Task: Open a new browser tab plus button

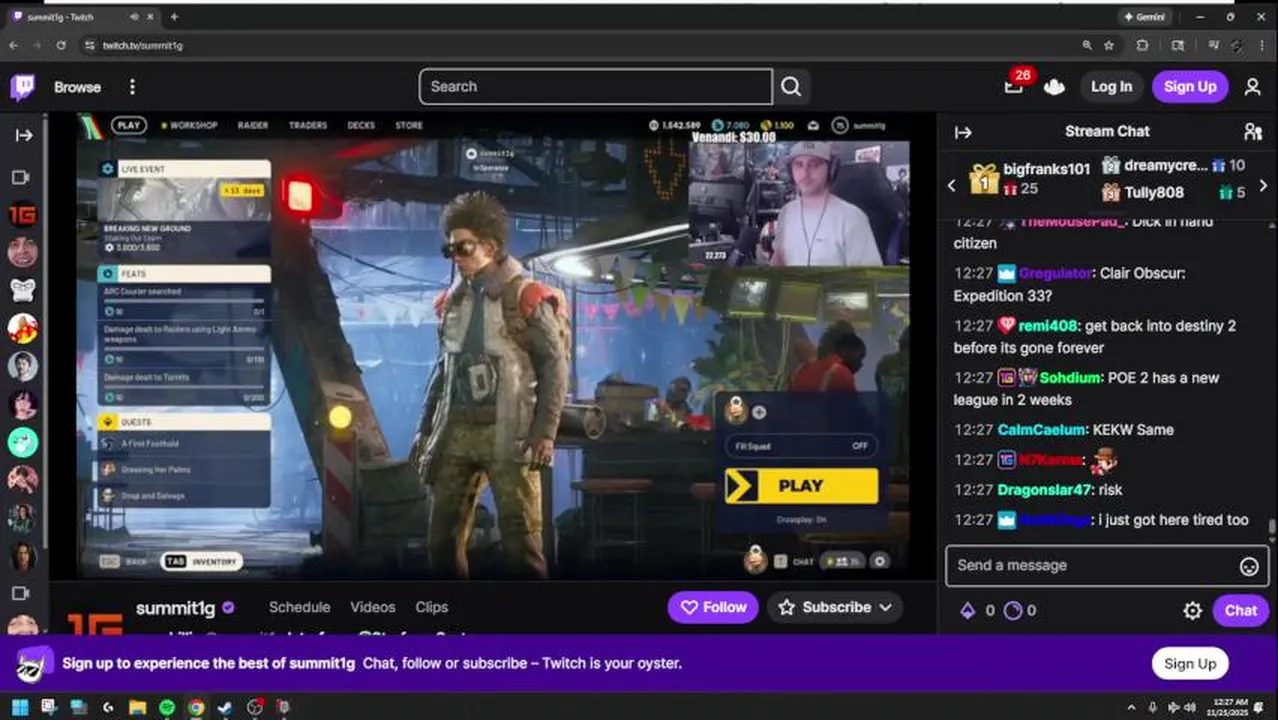Action: [174, 17]
